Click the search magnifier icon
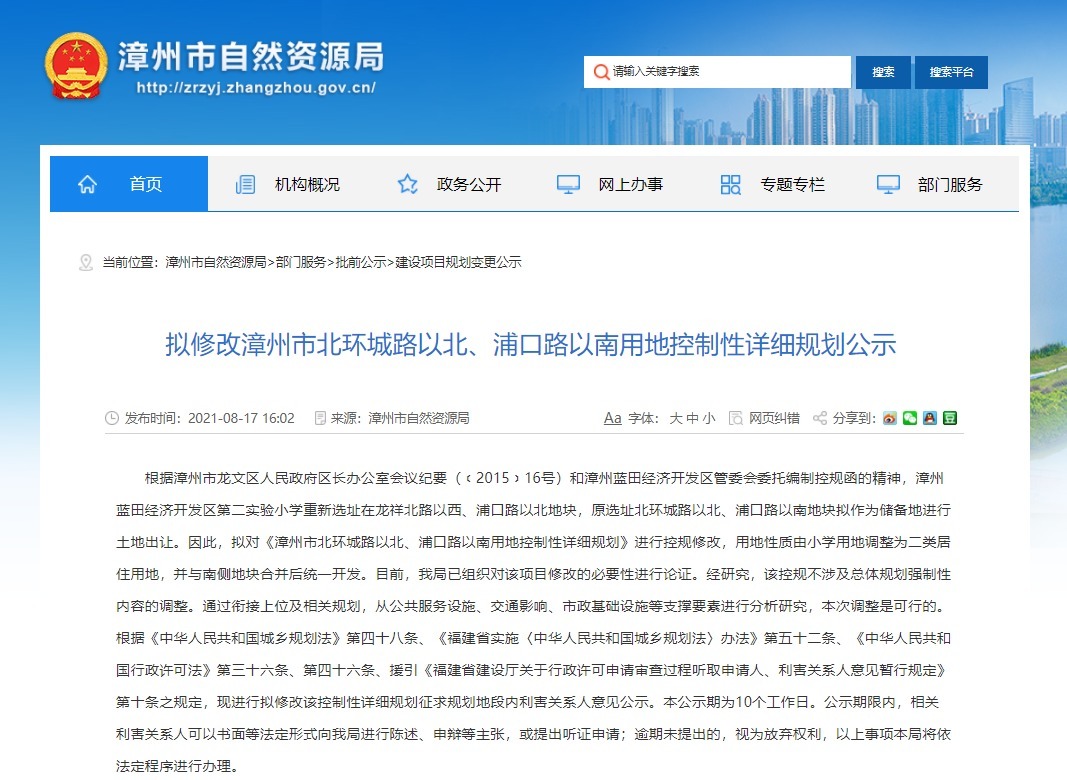The height and width of the screenshot is (780, 1067). coord(601,71)
